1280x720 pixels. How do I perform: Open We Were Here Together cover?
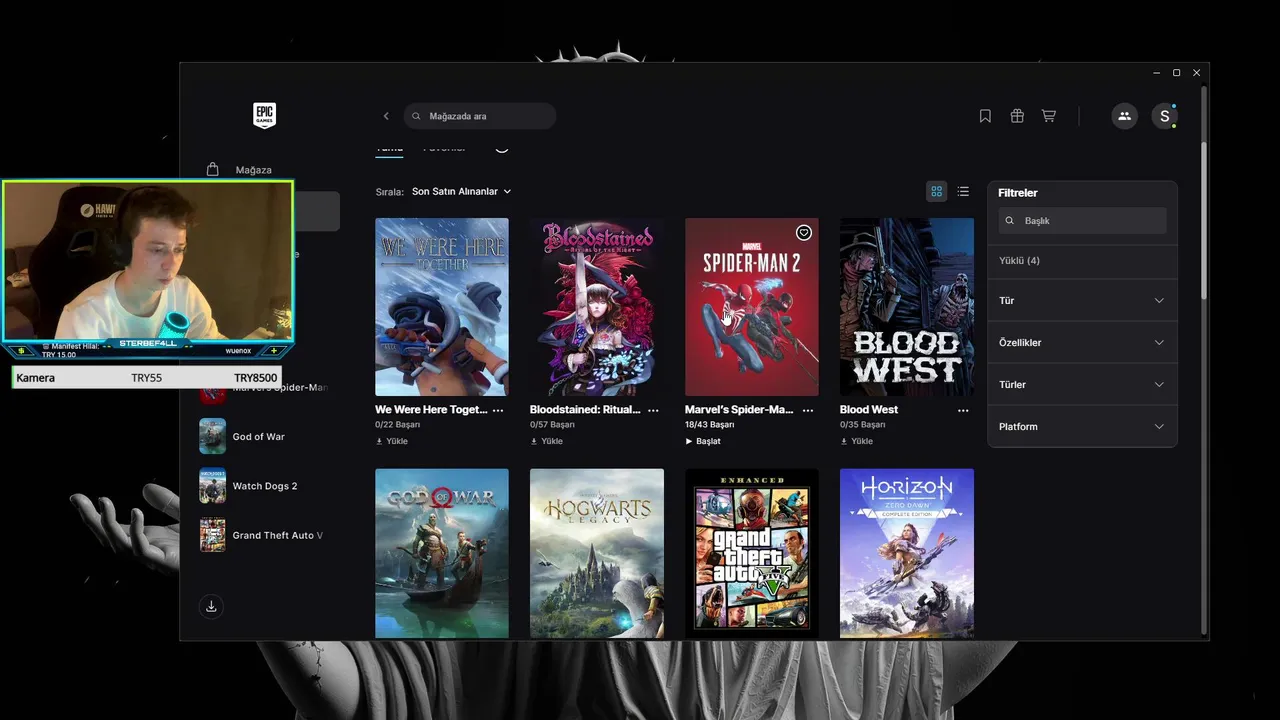point(442,307)
